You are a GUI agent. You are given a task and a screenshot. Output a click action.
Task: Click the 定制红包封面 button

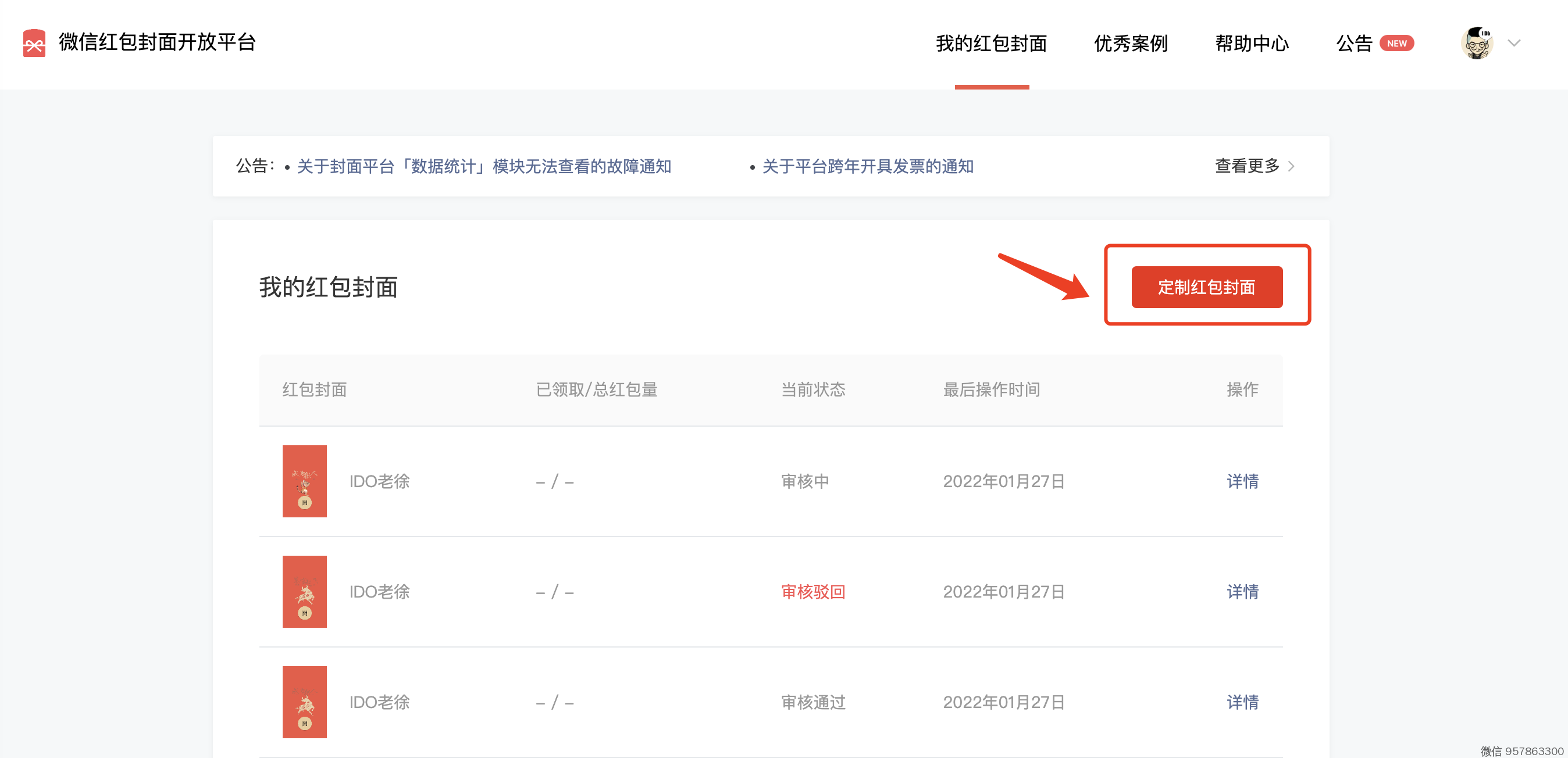pyautogui.click(x=1206, y=287)
